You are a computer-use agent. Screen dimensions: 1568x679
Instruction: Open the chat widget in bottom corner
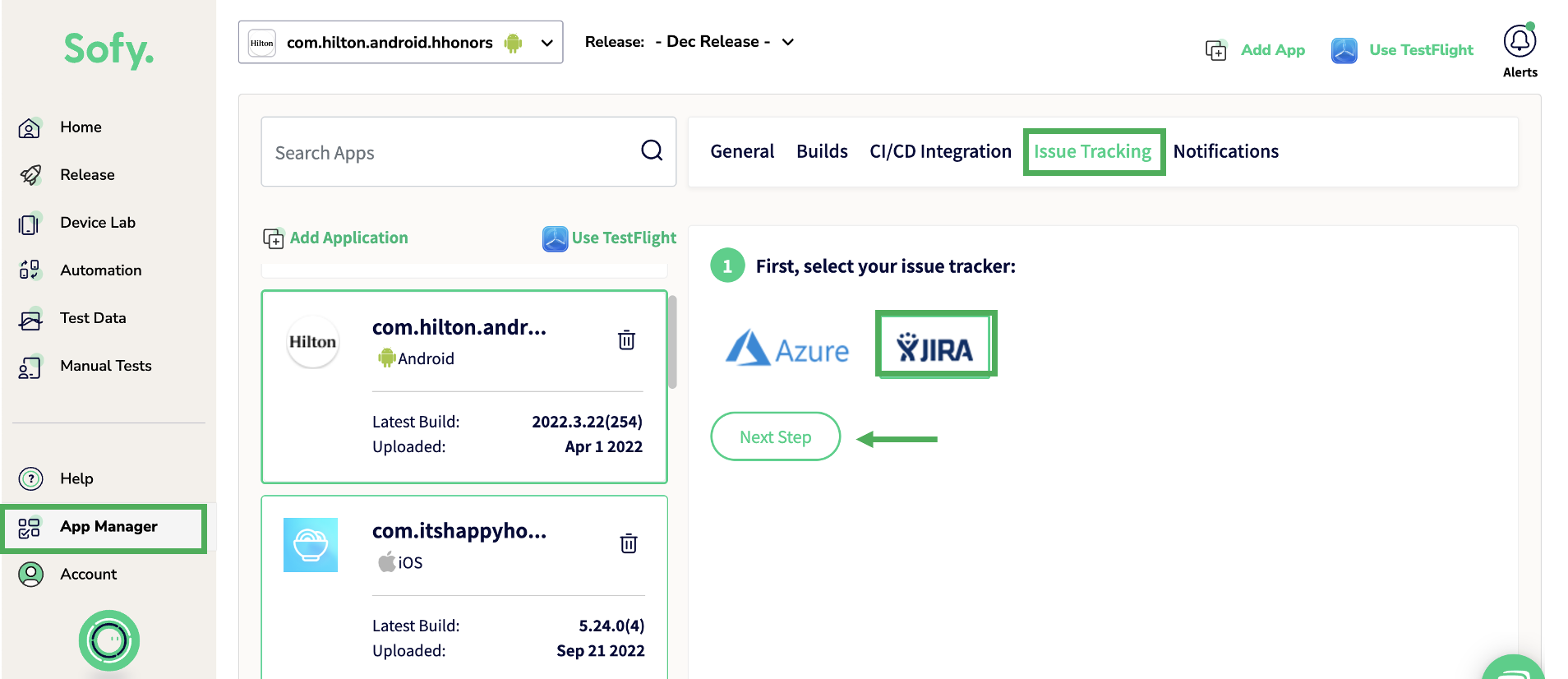1513,667
